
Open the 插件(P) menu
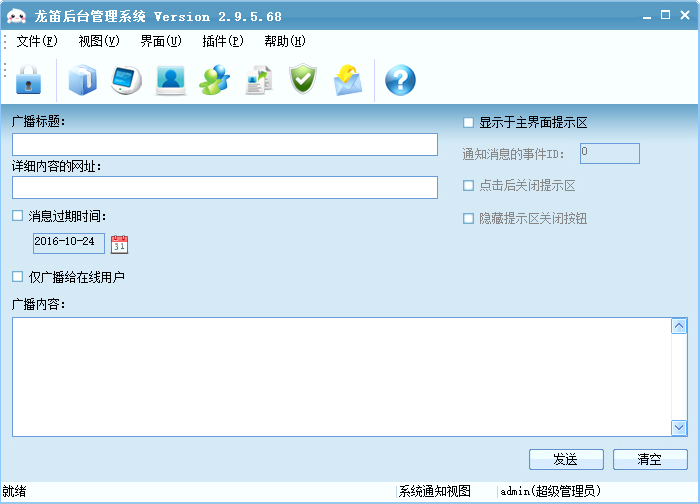pos(223,41)
